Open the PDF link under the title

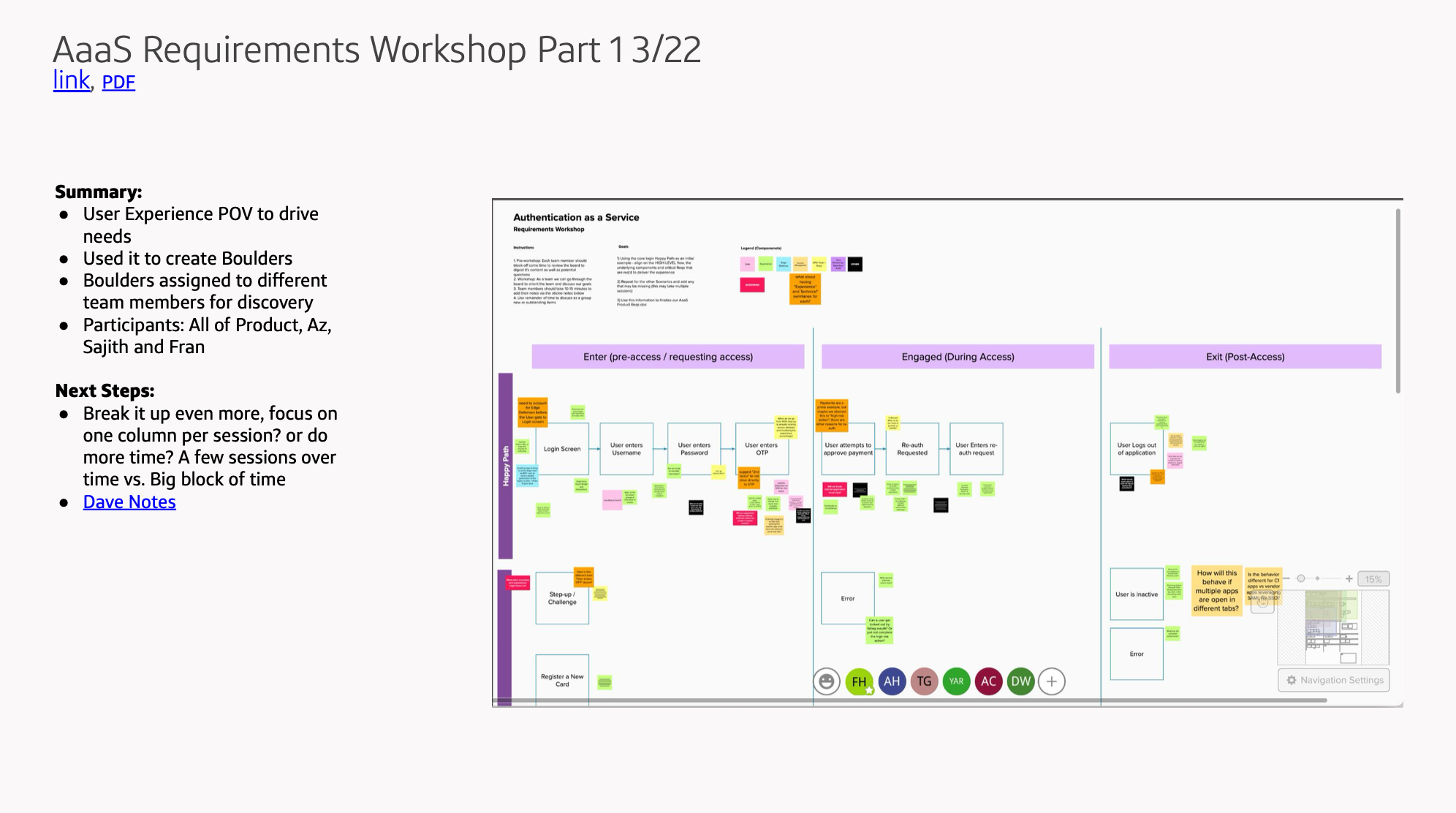point(118,82)
